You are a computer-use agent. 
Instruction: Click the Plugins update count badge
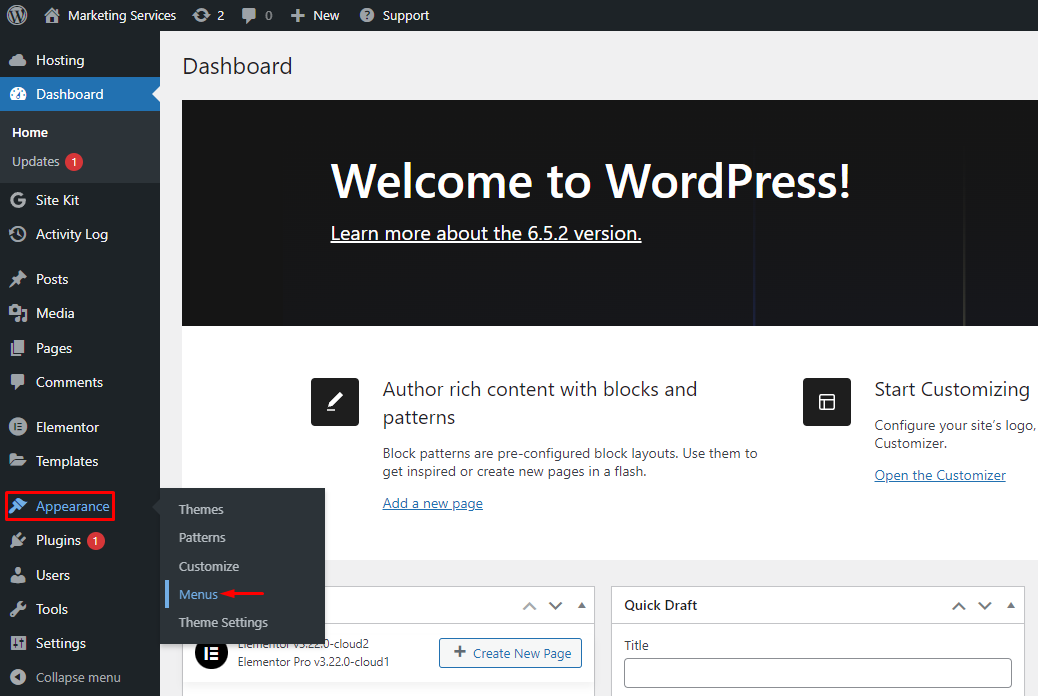pyautogui.click(x=95, y=541)
